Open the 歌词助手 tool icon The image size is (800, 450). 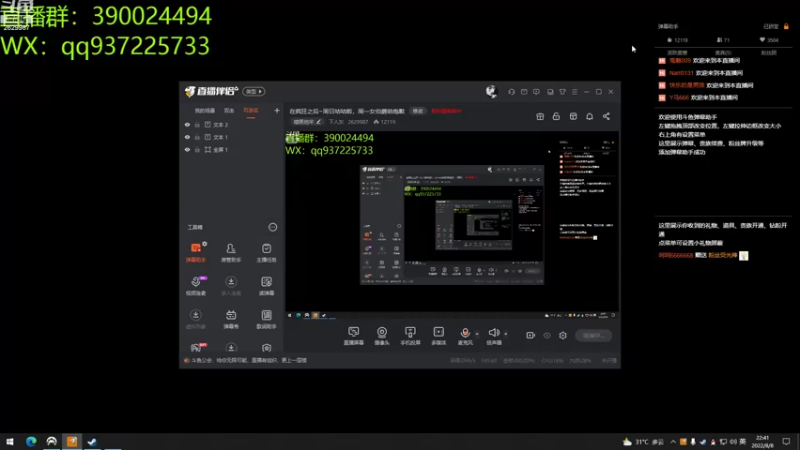pyautogui.click(x=266, y=319)
